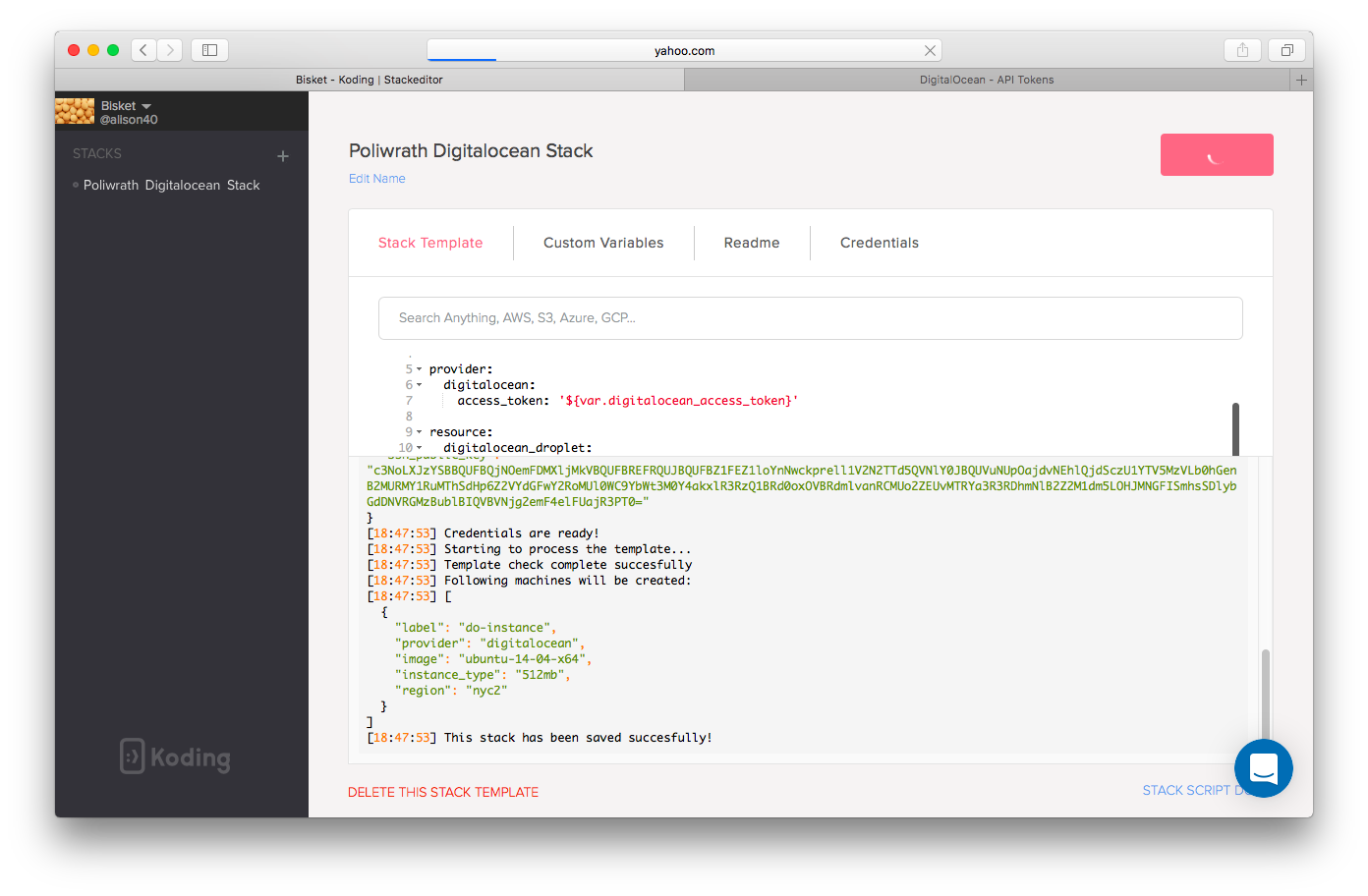Click the search anything input field
This screenshot has width=1368, height=896.
tap(811, 318)
